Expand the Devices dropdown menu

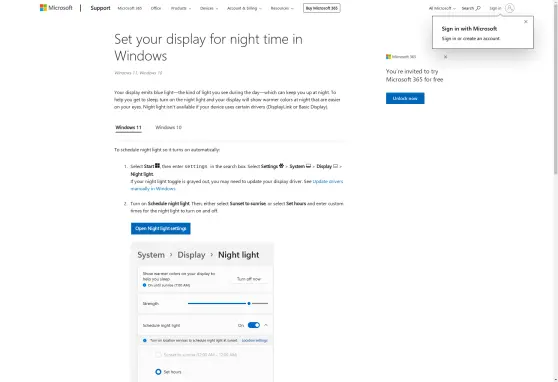(209, 8)
